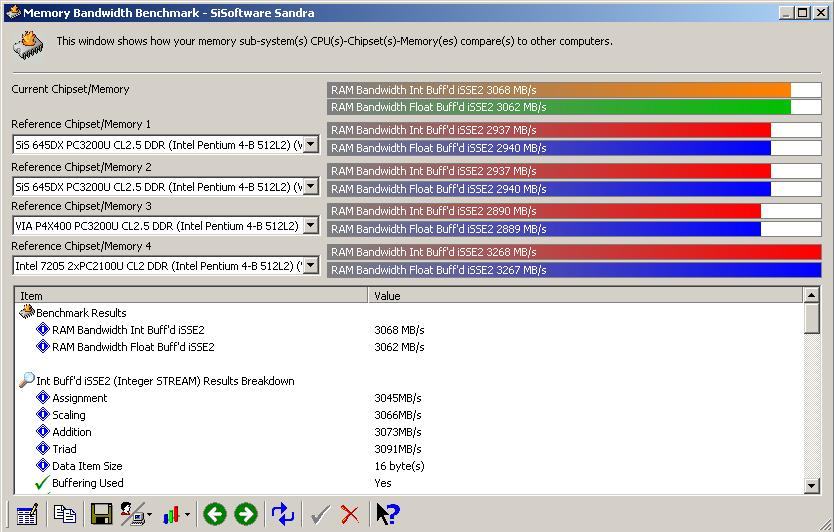Image resolution: width=834 pixels, height=532 pixels.
Task: Click the 3091MB/s Triad value
Action: (x=397, y=449)
